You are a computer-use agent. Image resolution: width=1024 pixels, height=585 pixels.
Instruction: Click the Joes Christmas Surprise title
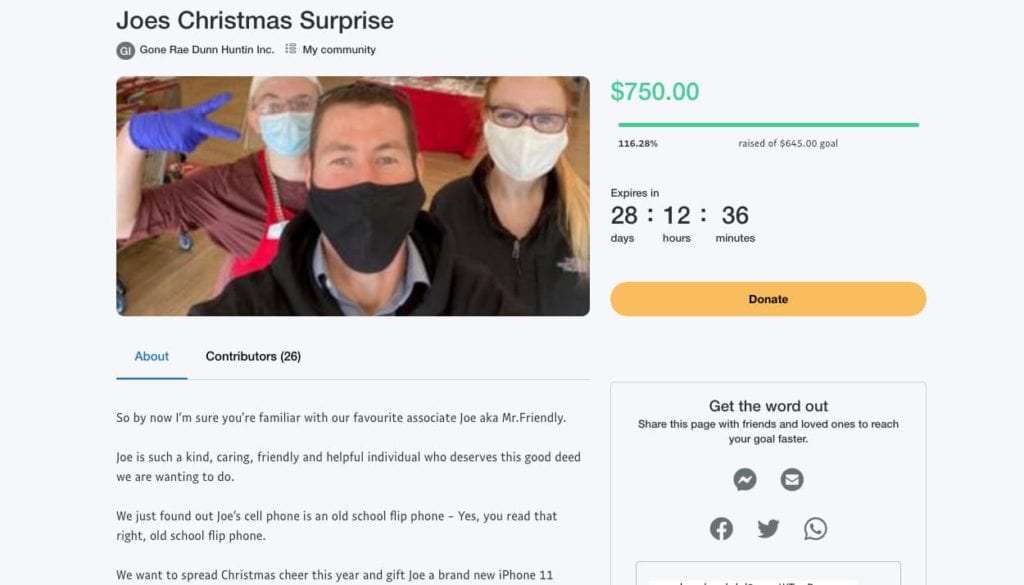(x=256, y=20)
